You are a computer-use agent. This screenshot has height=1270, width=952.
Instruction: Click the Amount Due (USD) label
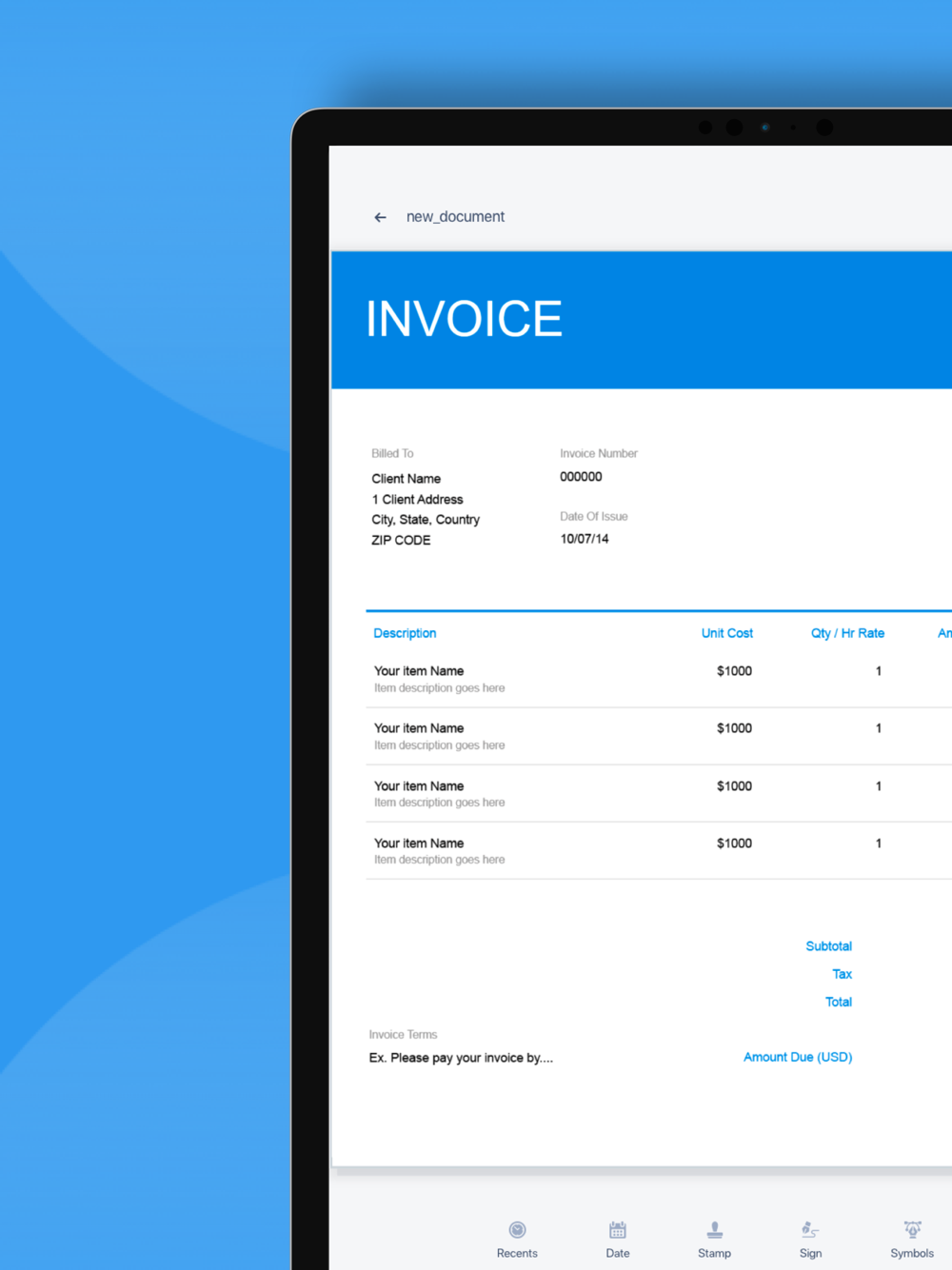798,1057
